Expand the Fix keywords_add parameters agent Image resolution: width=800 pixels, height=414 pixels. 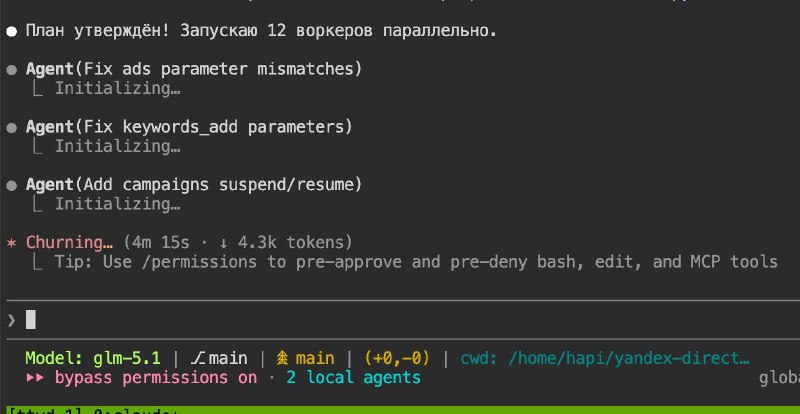[x=190, y=128]
